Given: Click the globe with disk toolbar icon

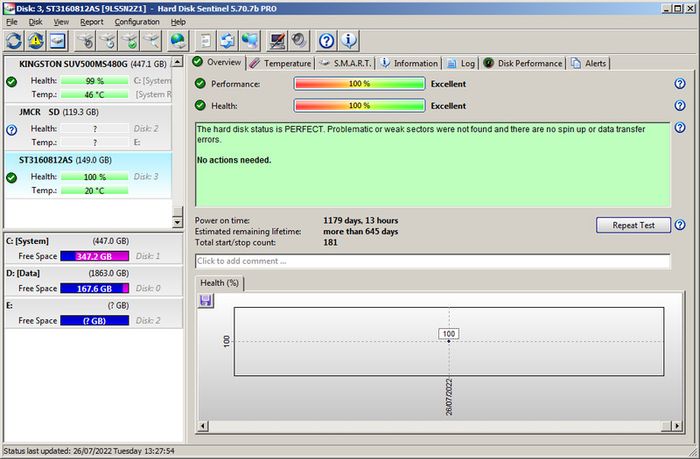Looking at the screenshot, I should [x=178, y=41].
